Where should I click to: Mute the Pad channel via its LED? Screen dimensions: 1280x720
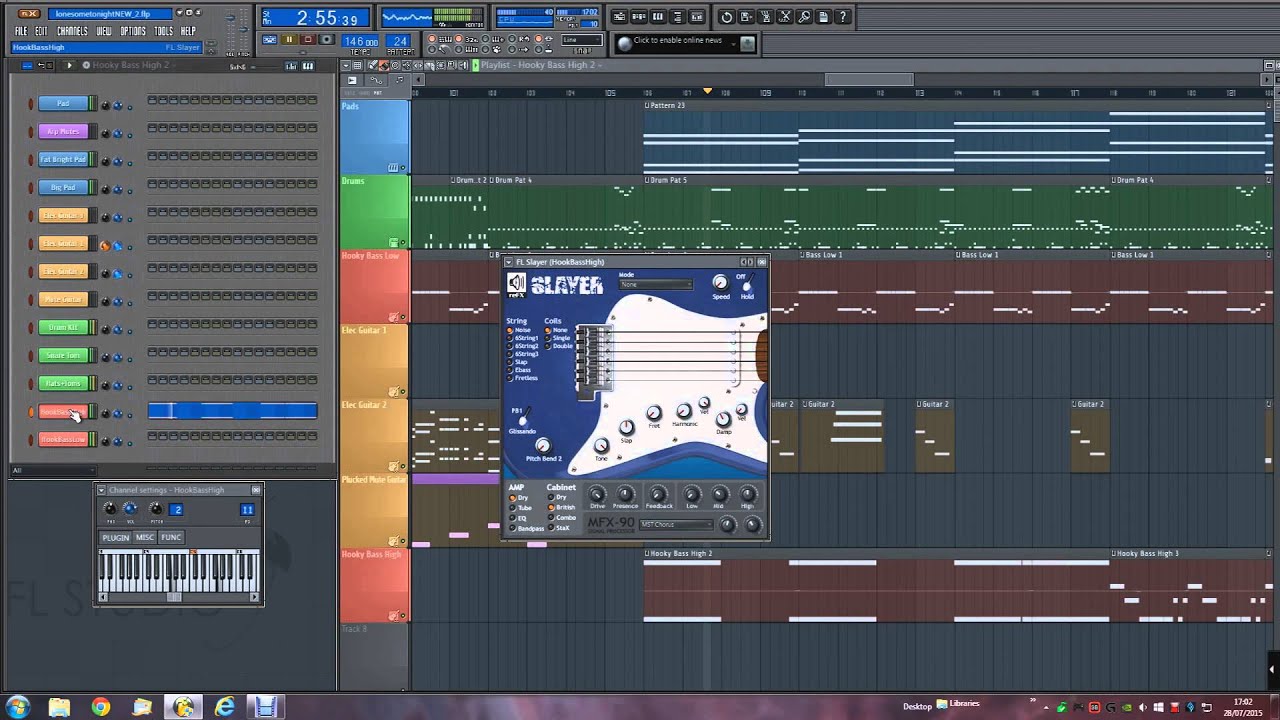[31, 104]
